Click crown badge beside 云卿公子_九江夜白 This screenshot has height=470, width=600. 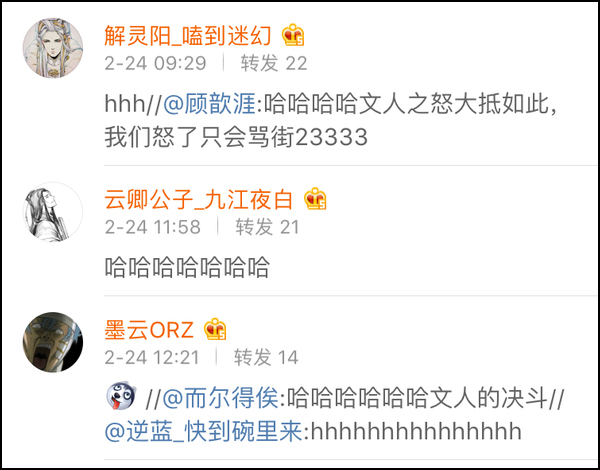click(315, 199)
